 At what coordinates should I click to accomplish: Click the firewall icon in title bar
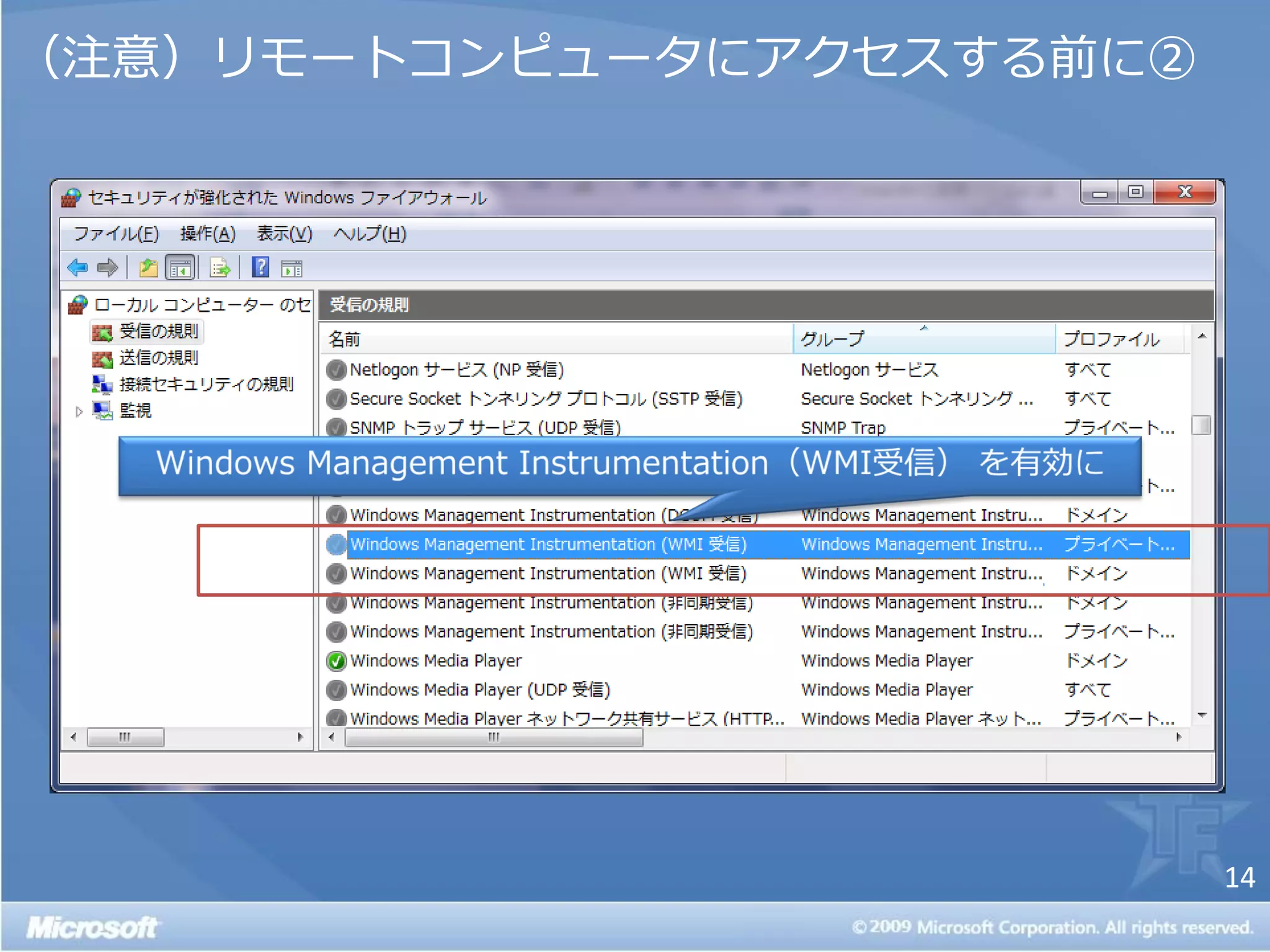pos(71,198)
